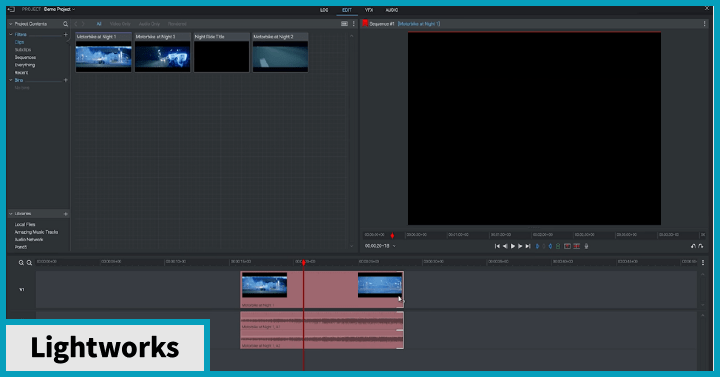This screenshot has height=377, width=720.
Task: Open the clip bin options menu
Action: pyautogui.click(x=354, y=24)
